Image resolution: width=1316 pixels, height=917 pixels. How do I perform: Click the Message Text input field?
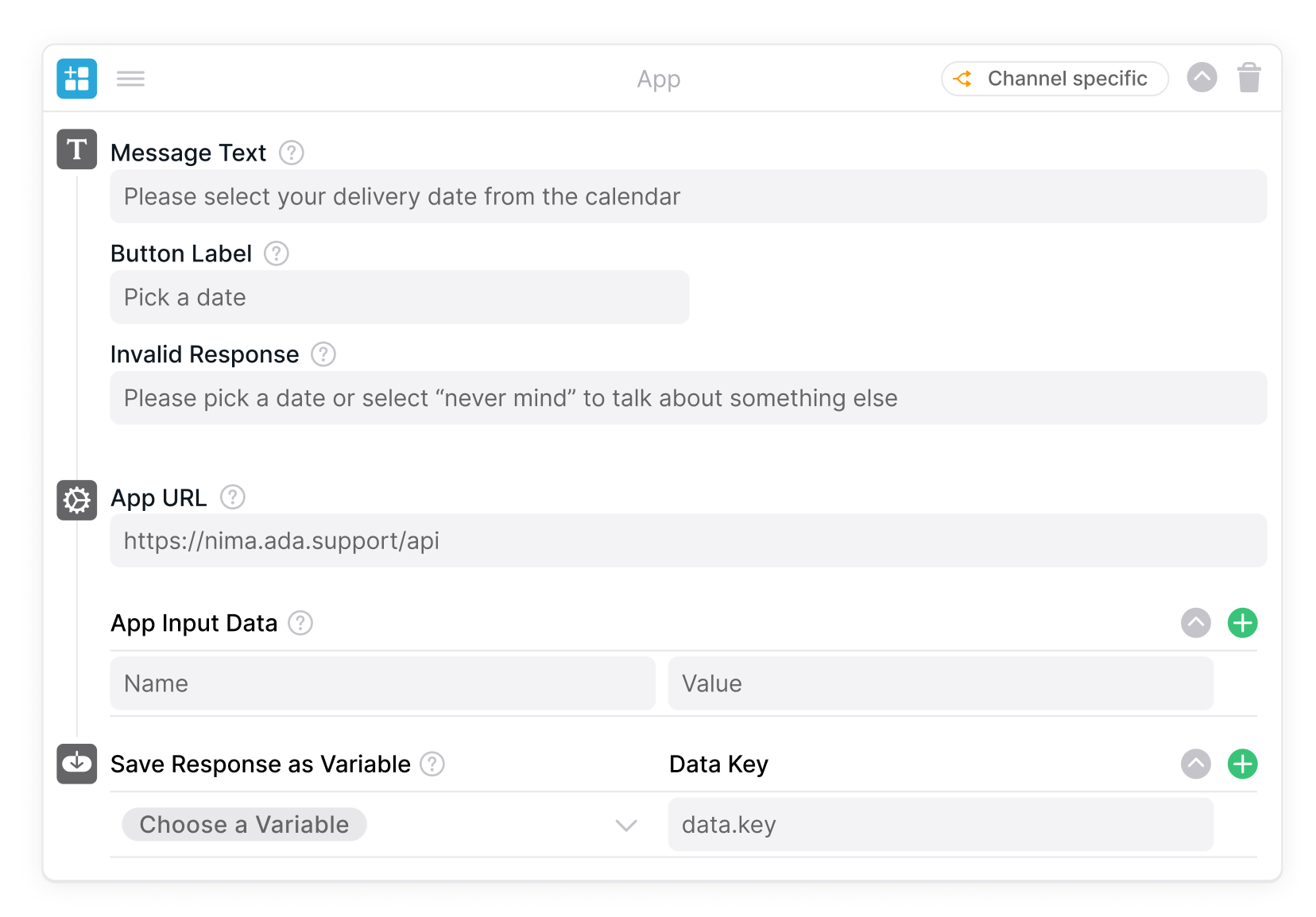coord(687,196)
